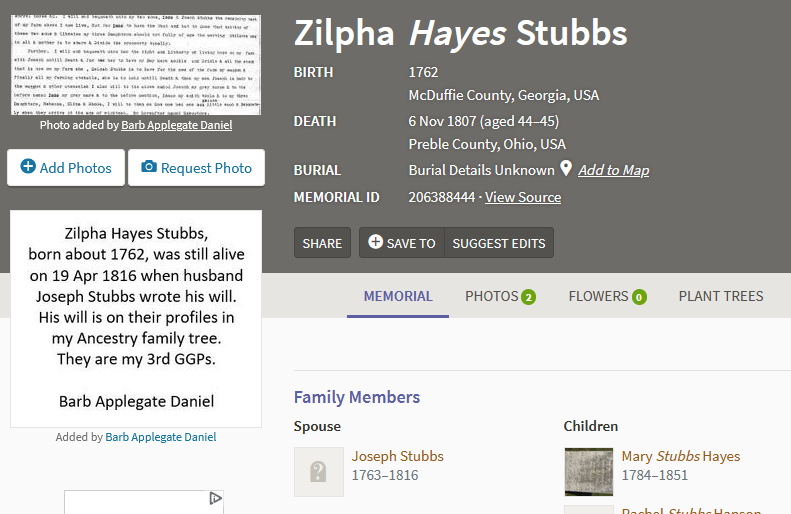This screenshot has width=791, height=514.
Task: Click the camera icon on Request Photo
Action: click(149, 167)
